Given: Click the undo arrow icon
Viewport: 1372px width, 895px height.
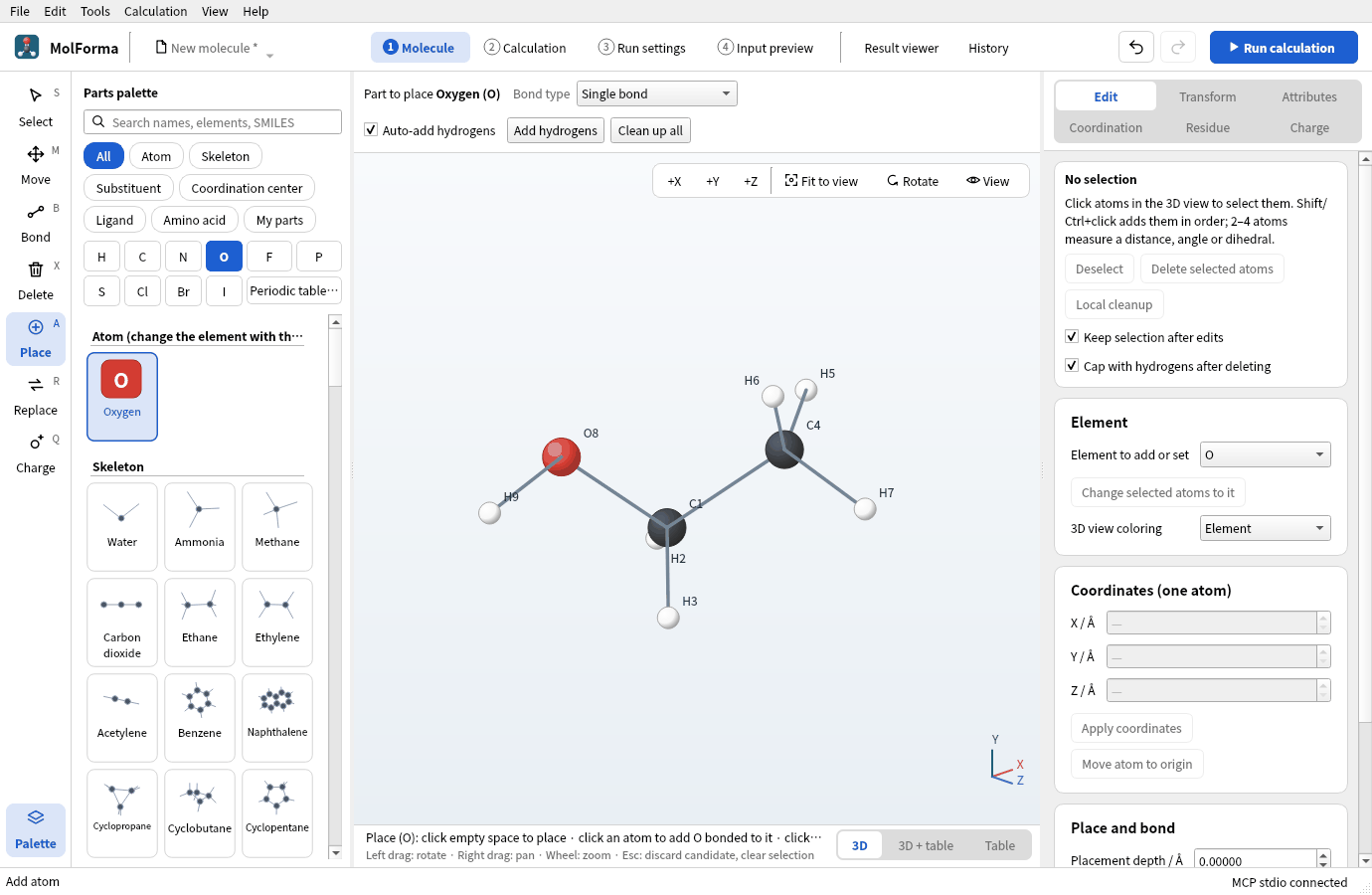Looking at the screenshot, I should (1136, 48).
